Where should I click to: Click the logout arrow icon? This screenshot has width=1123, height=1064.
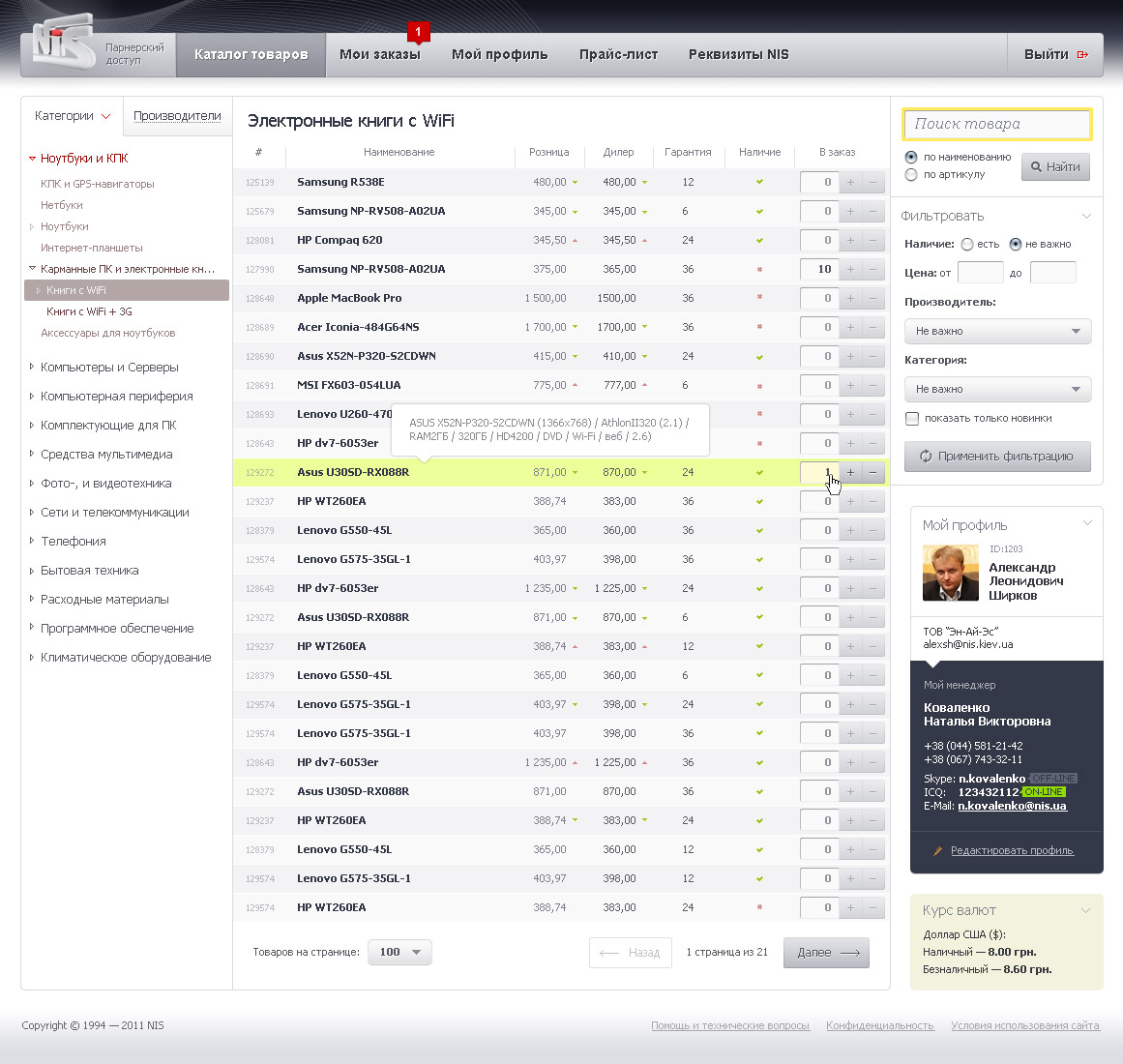1083,54
